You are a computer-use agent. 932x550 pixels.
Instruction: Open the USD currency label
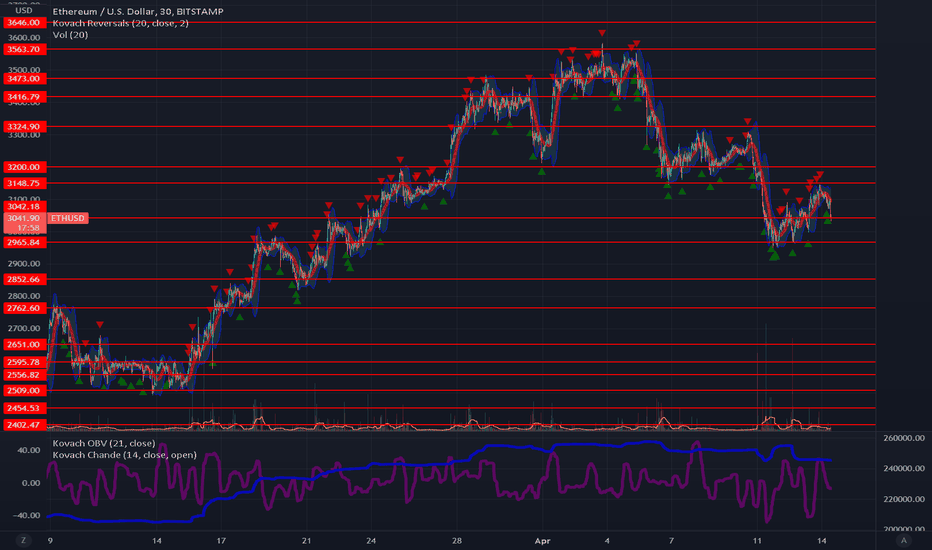tap(24, 11)
